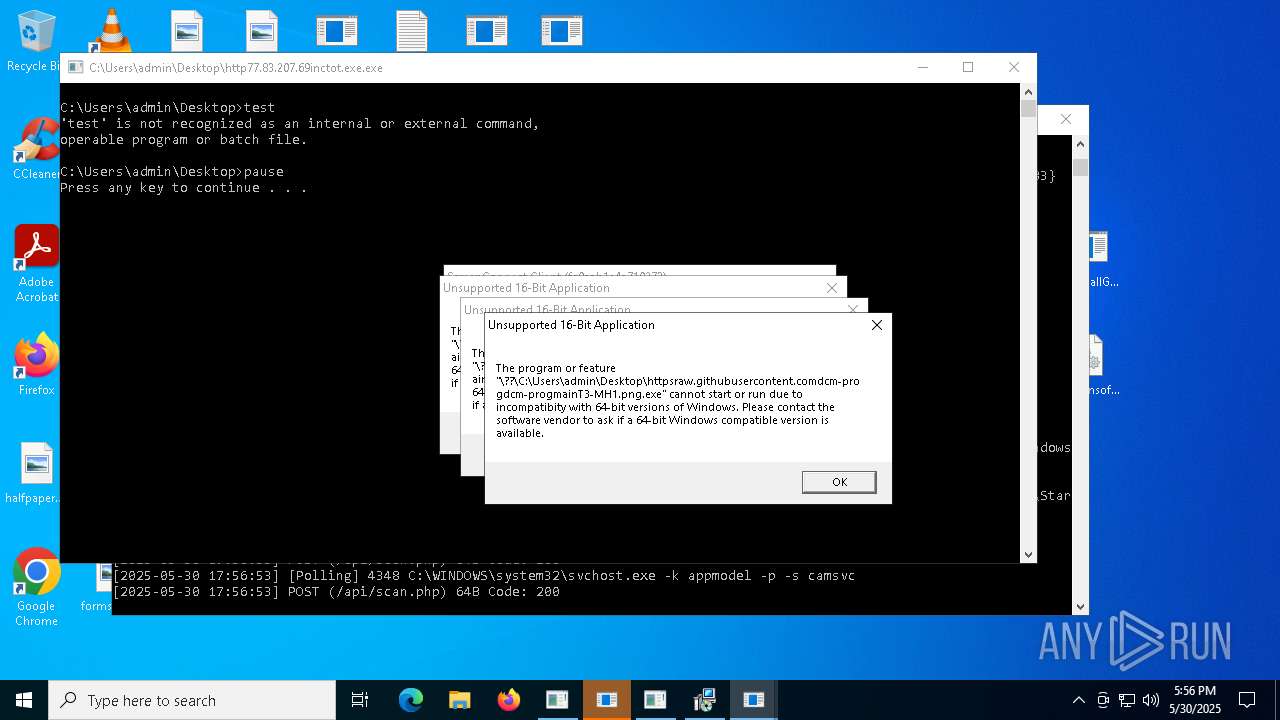
Task: Close the inctot.exe console window
Action: (1014, 67)
